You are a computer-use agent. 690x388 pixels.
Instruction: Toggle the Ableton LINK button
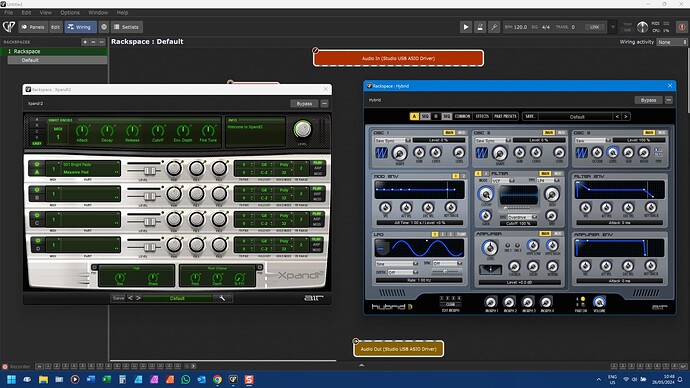(595, 27)
